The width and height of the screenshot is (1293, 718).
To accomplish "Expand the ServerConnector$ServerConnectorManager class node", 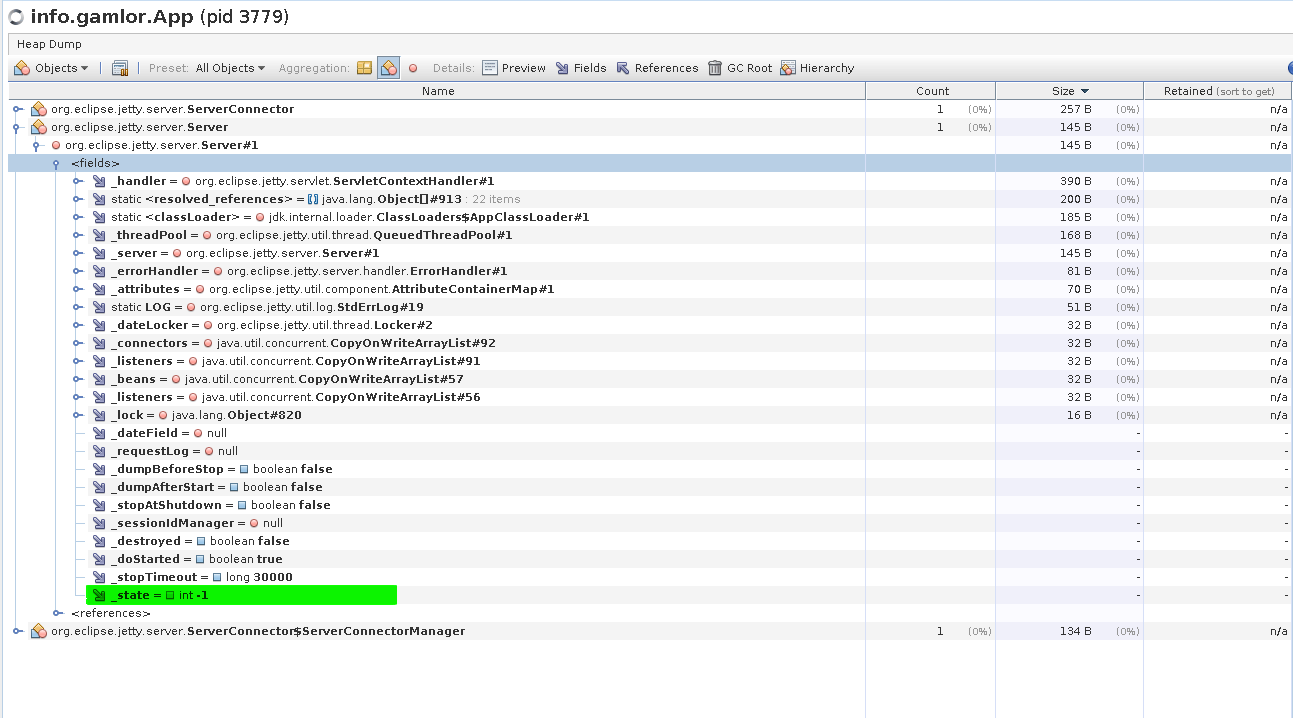I will click(x=18, y=631).
